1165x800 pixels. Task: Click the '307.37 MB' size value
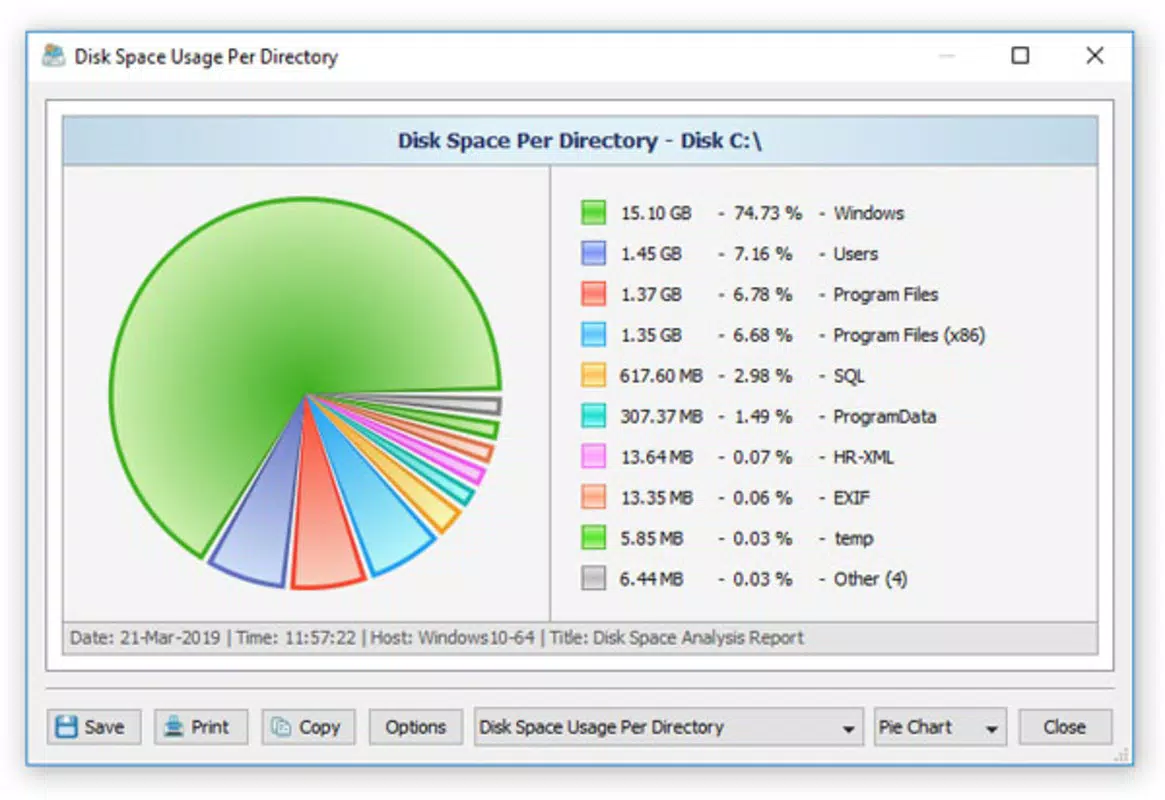661,417
